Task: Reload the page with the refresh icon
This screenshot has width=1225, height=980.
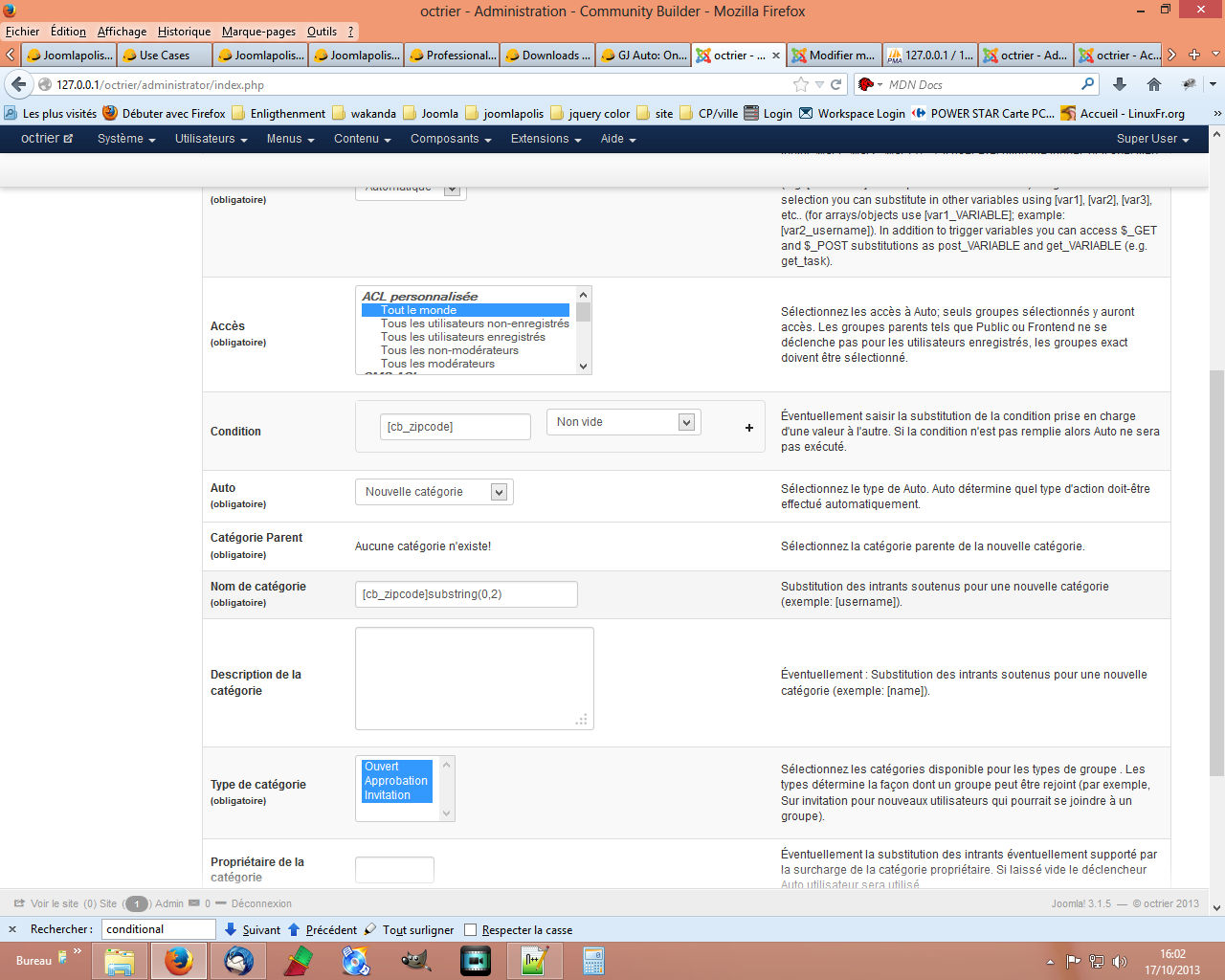Action: 835,84
